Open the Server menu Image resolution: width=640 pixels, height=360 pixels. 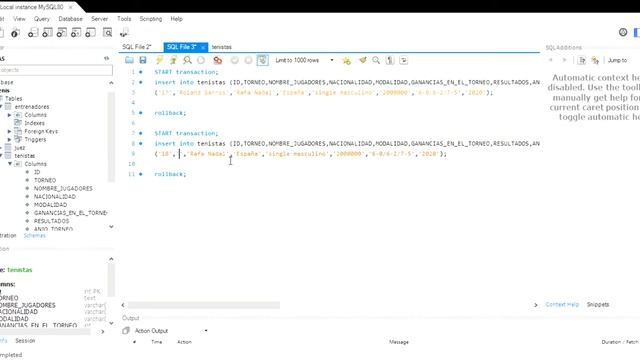point(100,19)
